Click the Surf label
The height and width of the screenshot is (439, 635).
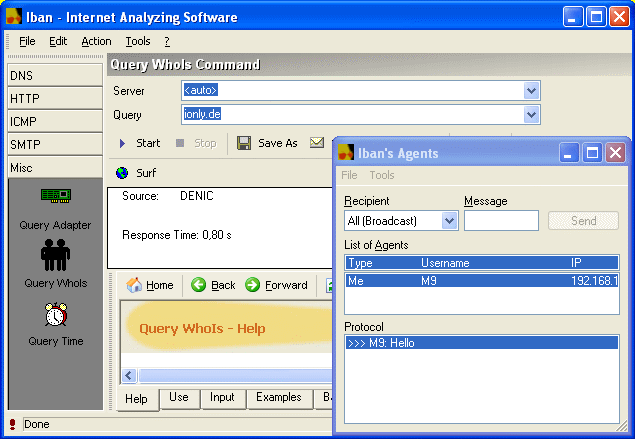coord(146,173)
